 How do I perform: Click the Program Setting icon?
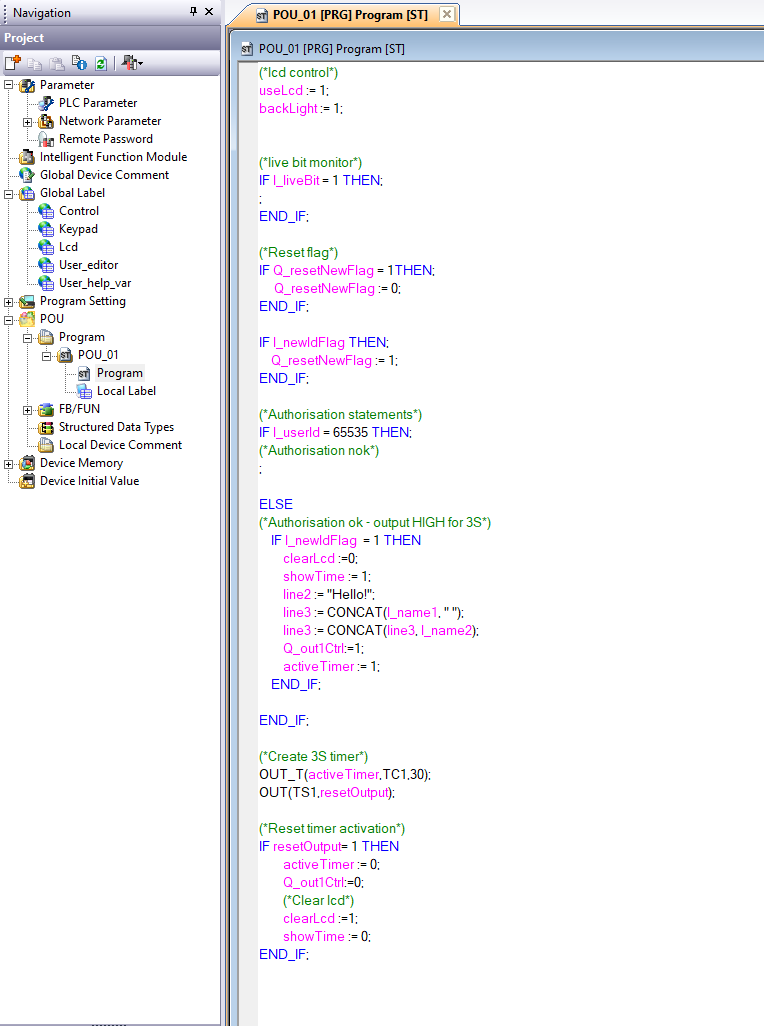click(27, 301)
